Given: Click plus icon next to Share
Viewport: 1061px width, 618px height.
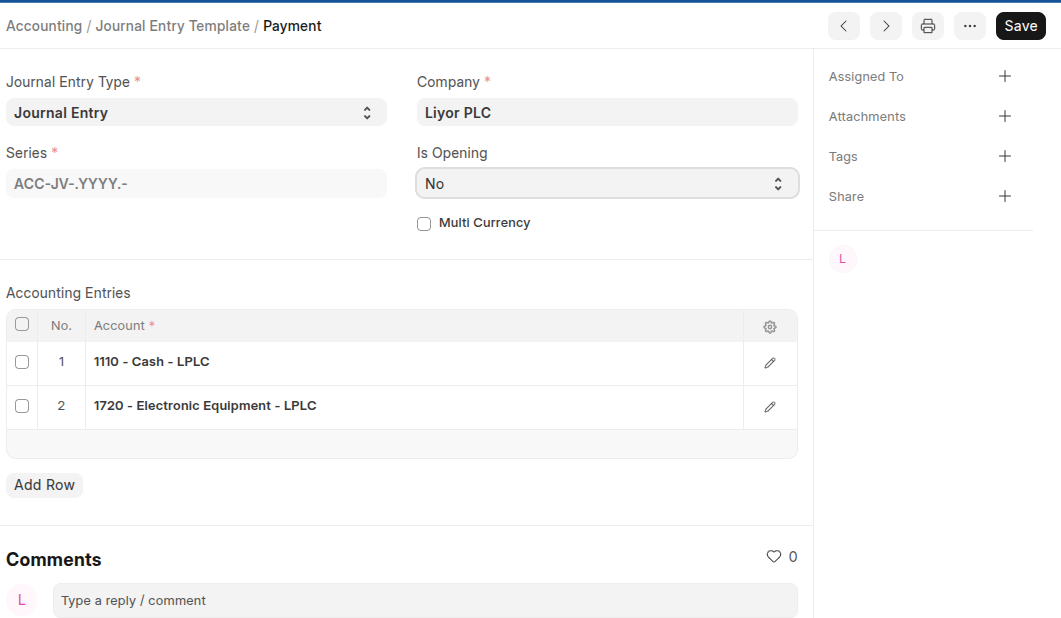Looking at the screenshot, I should 1005,196.
